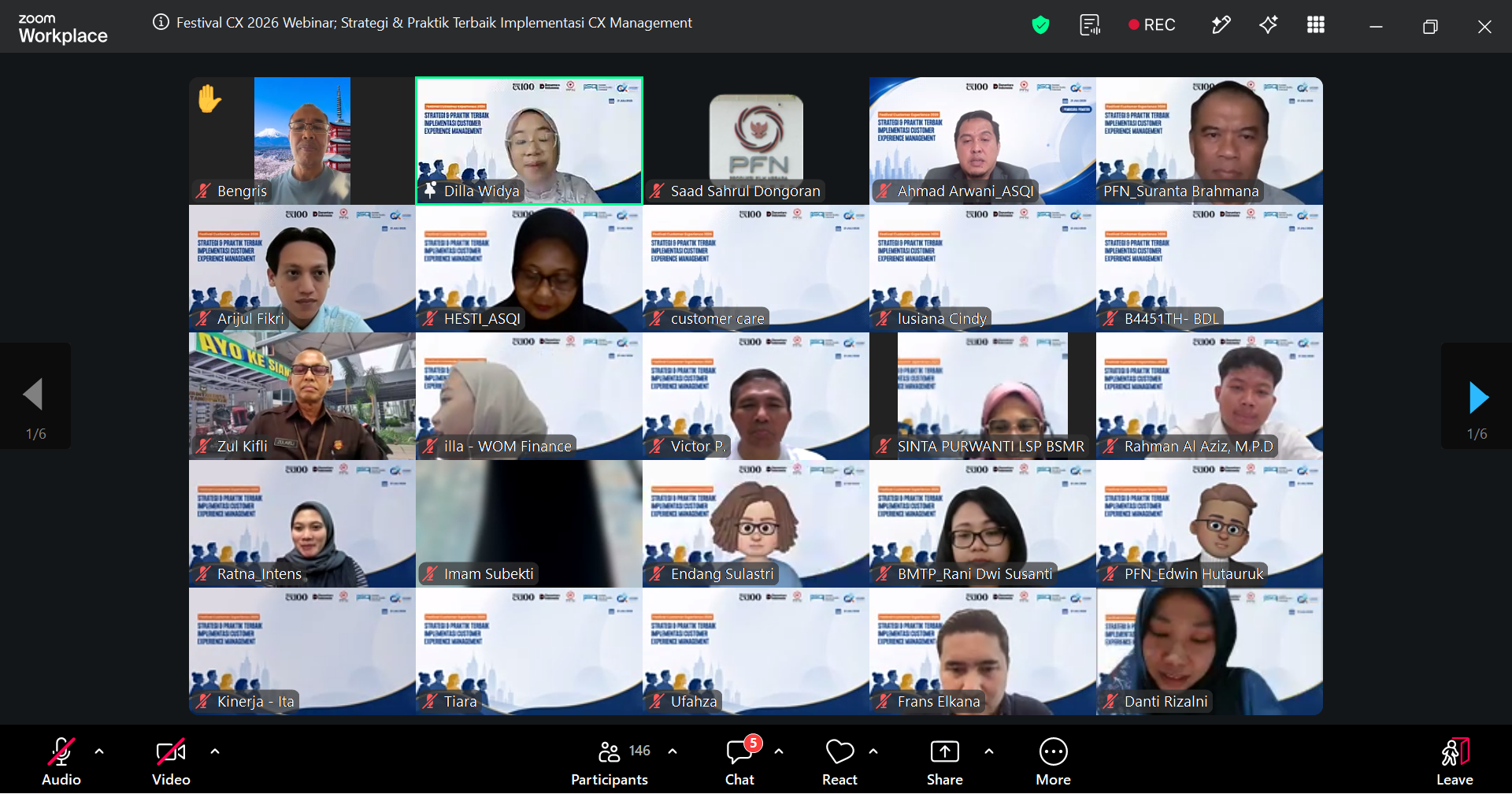Click muted mic icon for B4451TH- BDL
This screenshot has height=794, width=1512.
tap(1110, 318)
